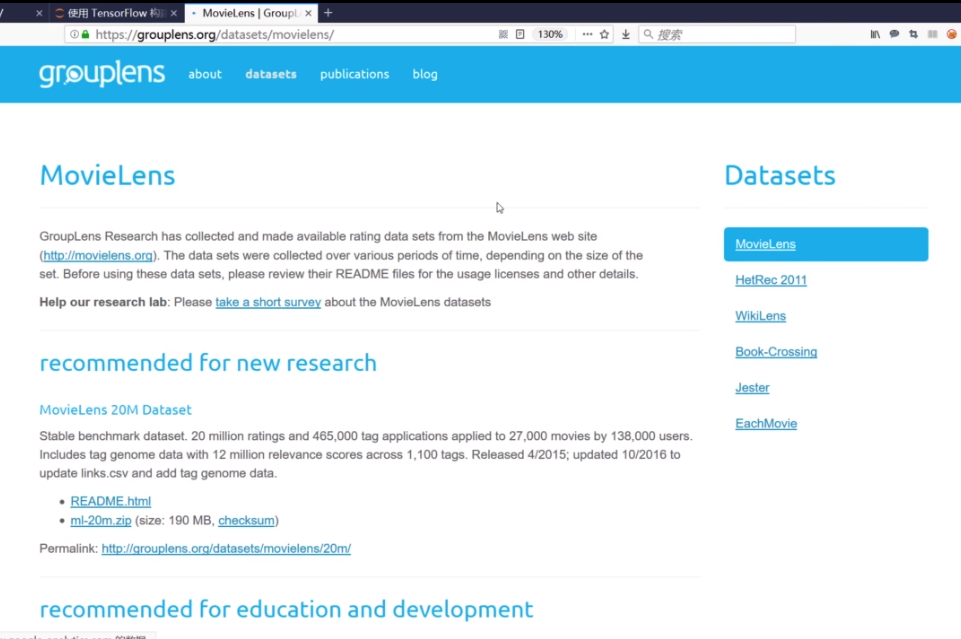The height and width of the screenshot is (639, 961).
Task: Click the MovieLens 20M Dataset heading link
Action: tap(115, 410)
